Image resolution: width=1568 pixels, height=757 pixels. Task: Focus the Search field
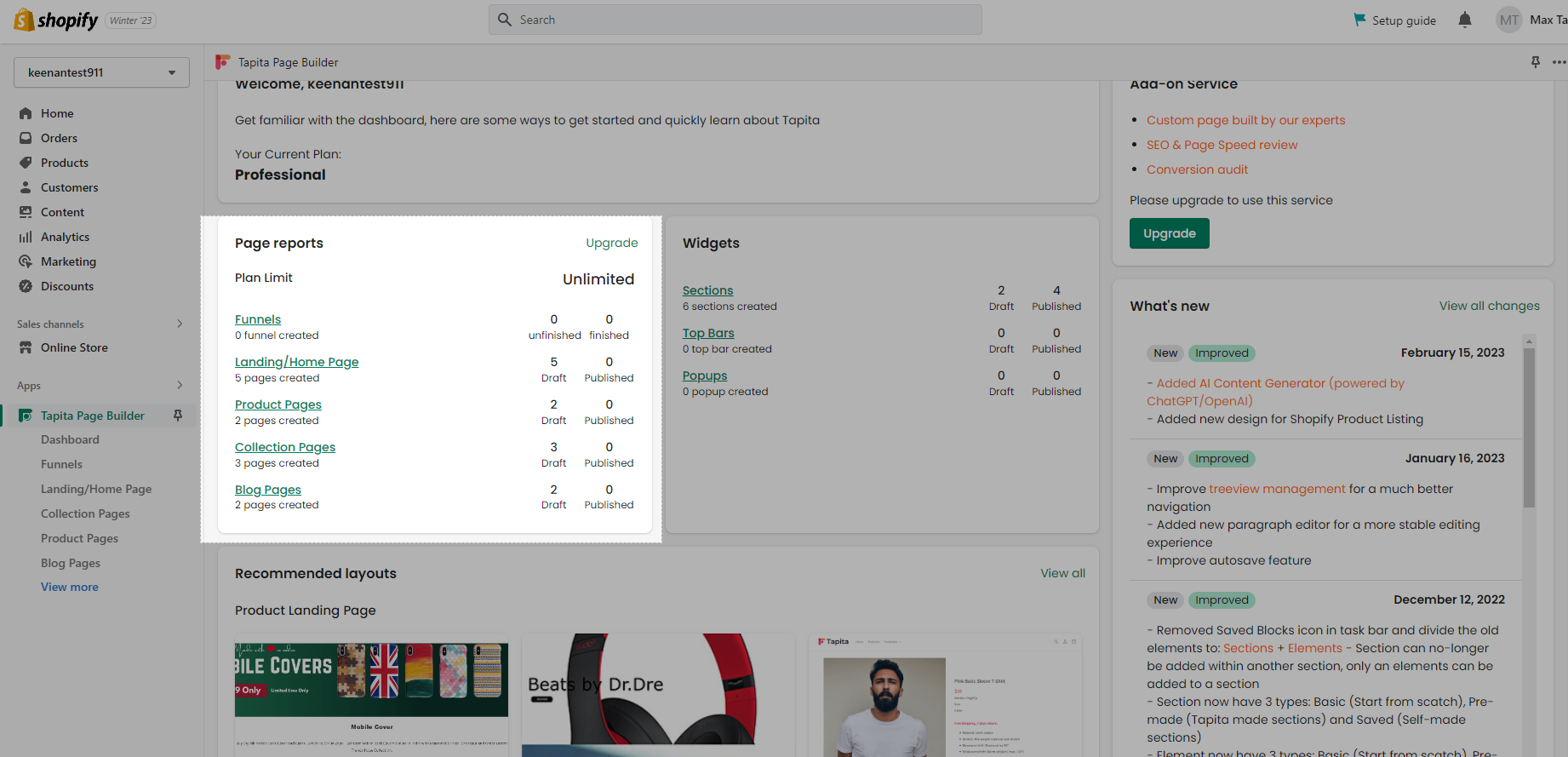point(735,20)
